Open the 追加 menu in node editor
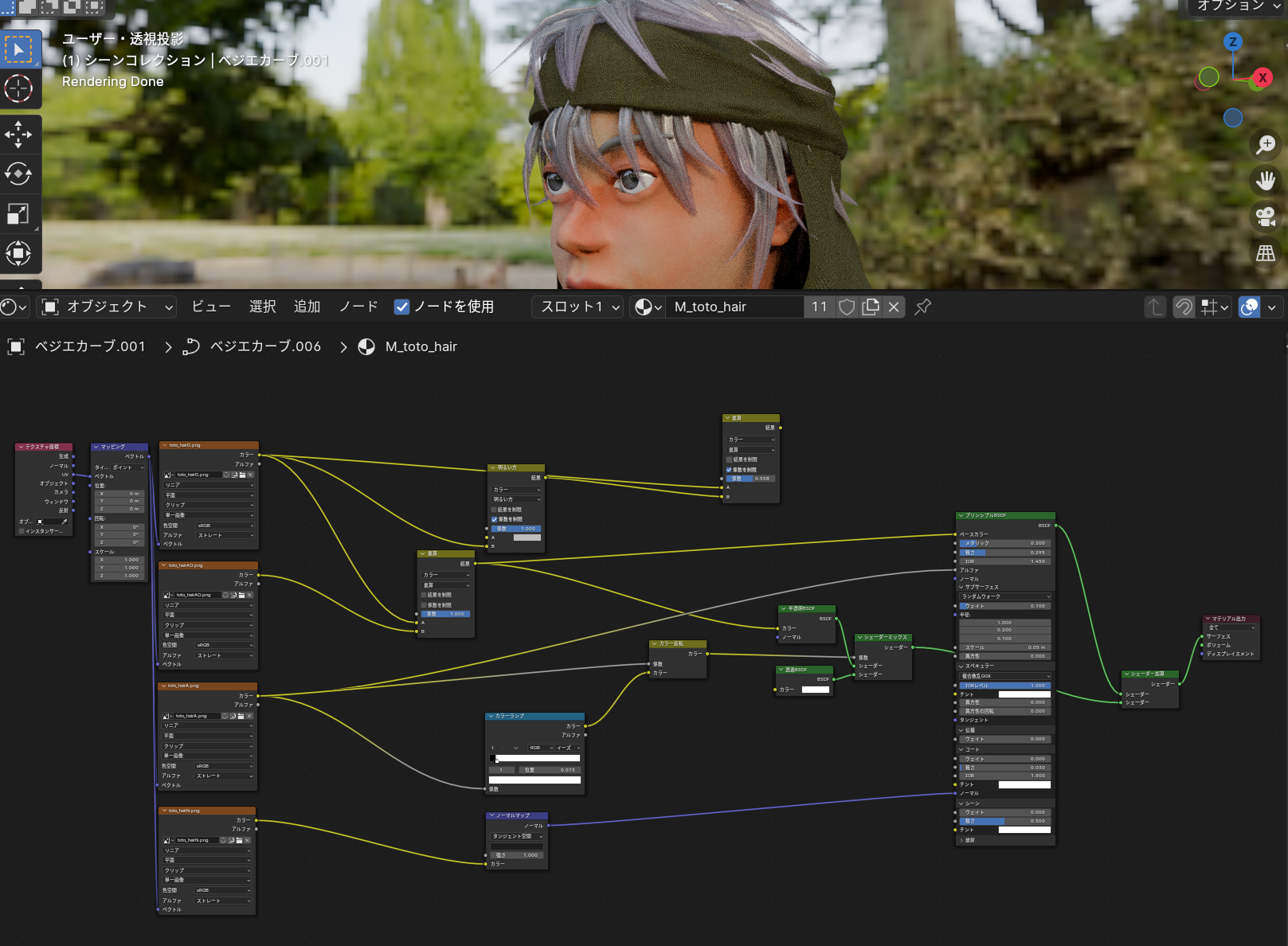Viewport: 1288px width, 946px height. (307, 307)
